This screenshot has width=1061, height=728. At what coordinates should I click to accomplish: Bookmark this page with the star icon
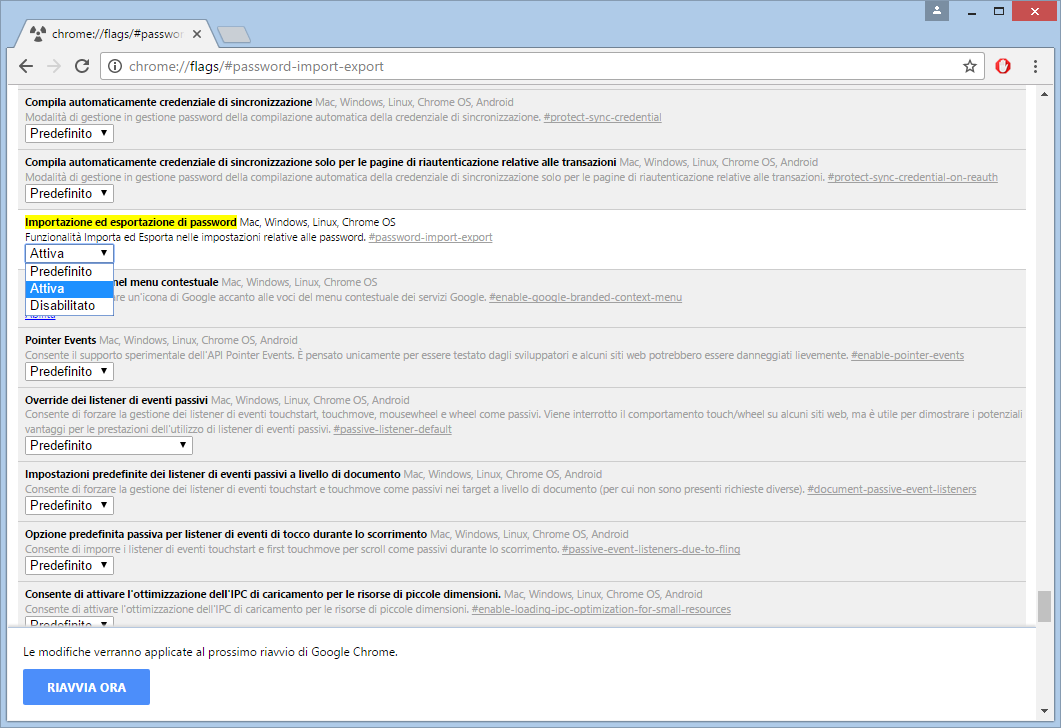coord(969,66)
